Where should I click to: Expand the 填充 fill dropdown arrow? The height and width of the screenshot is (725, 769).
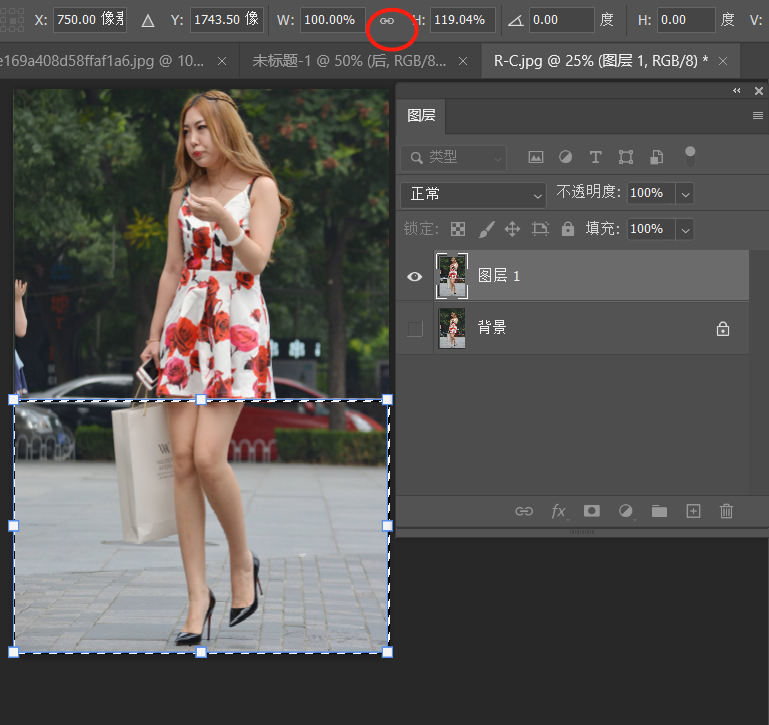(685, 229)
